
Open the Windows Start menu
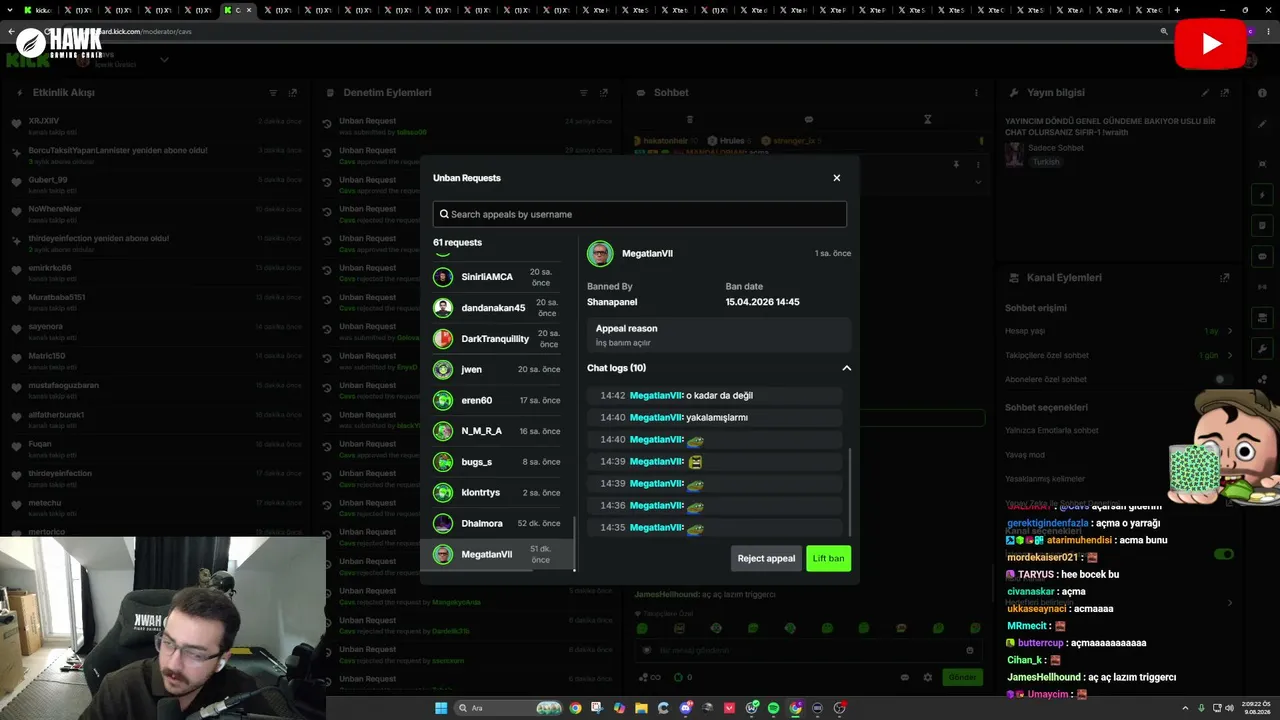click(x=441, y=708)
